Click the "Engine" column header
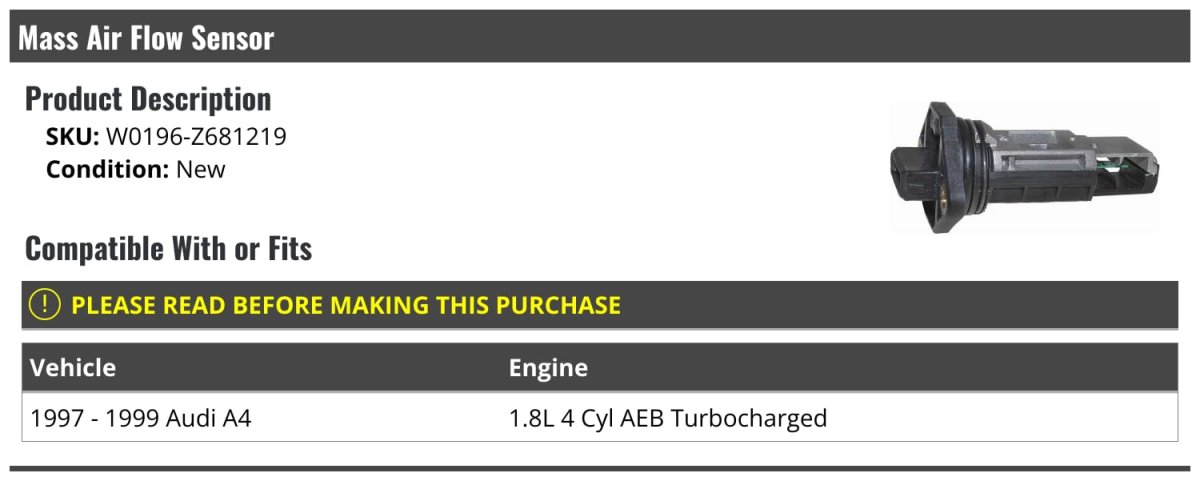 (548, 368)
